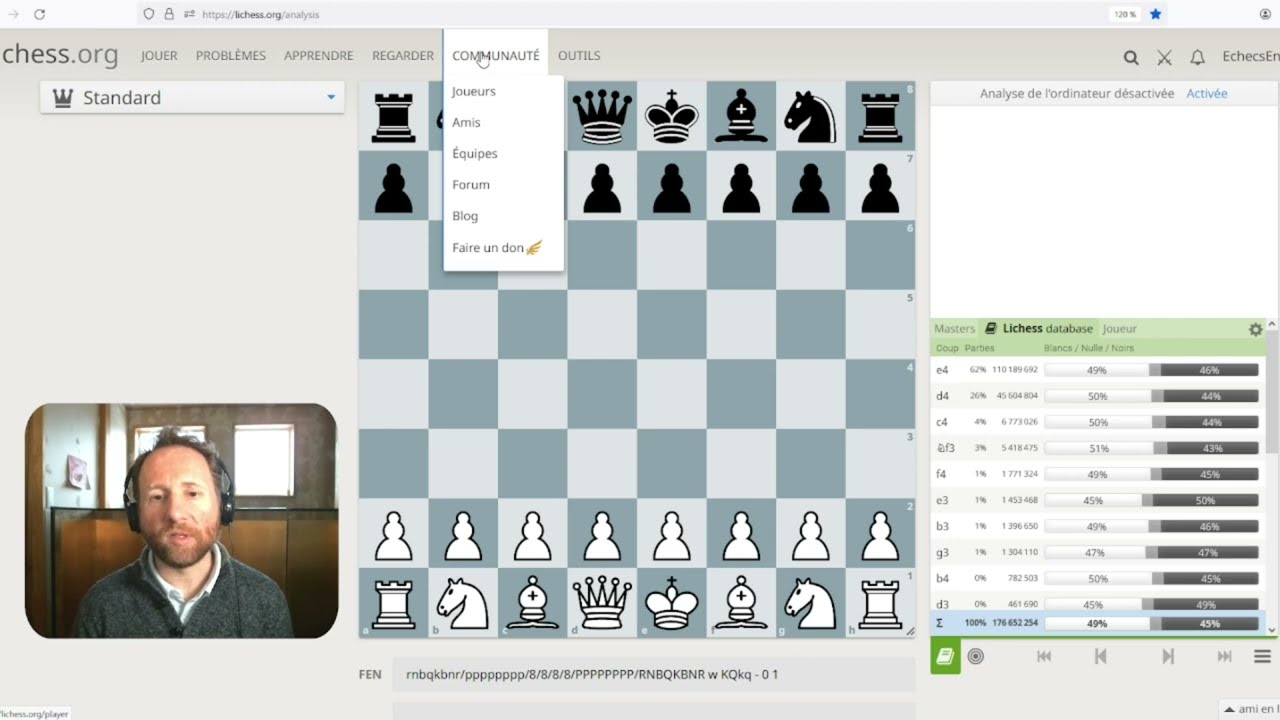Screen dimensions: 1280x720
Task: Select the white knight on b1
Action: click(463, 603)
